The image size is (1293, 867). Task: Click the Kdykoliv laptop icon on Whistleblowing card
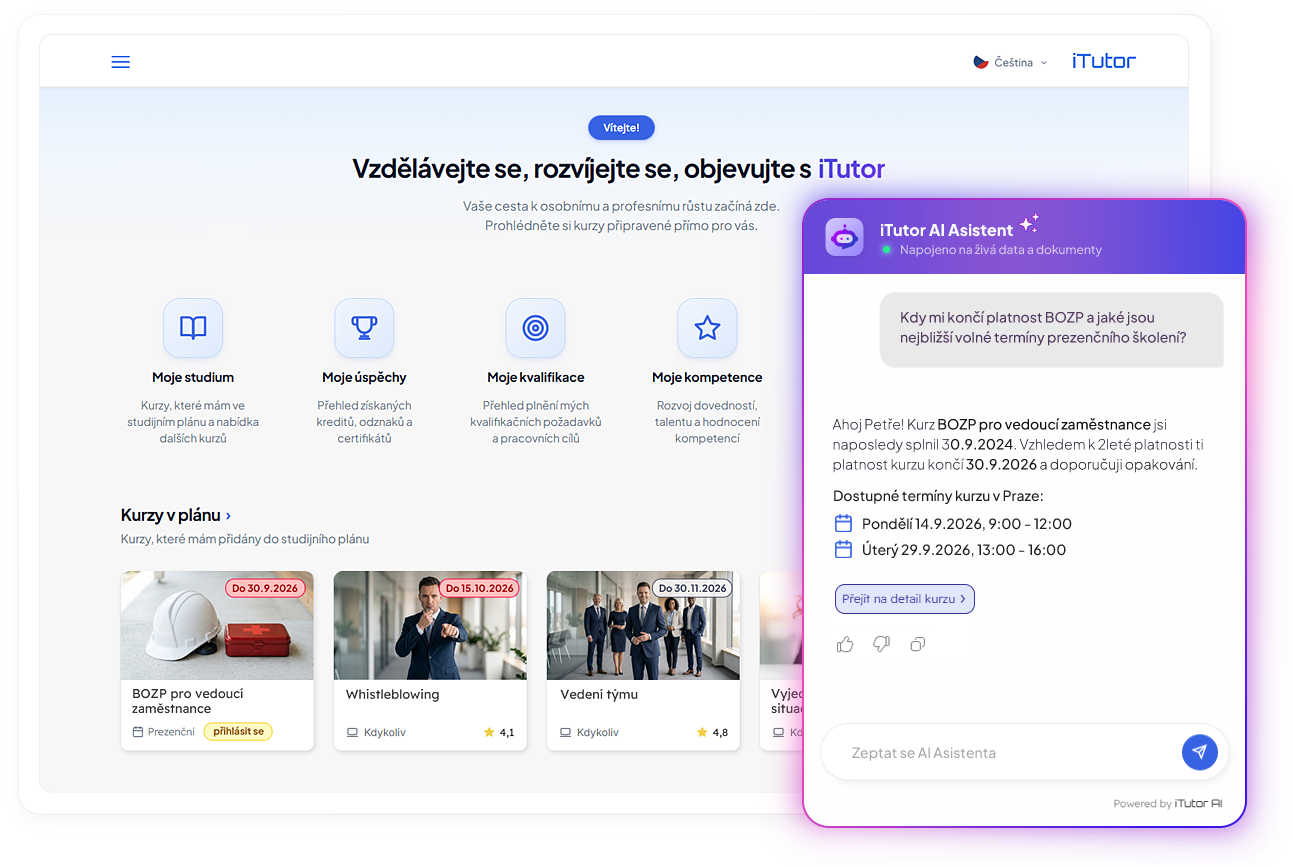coord(352,732)
